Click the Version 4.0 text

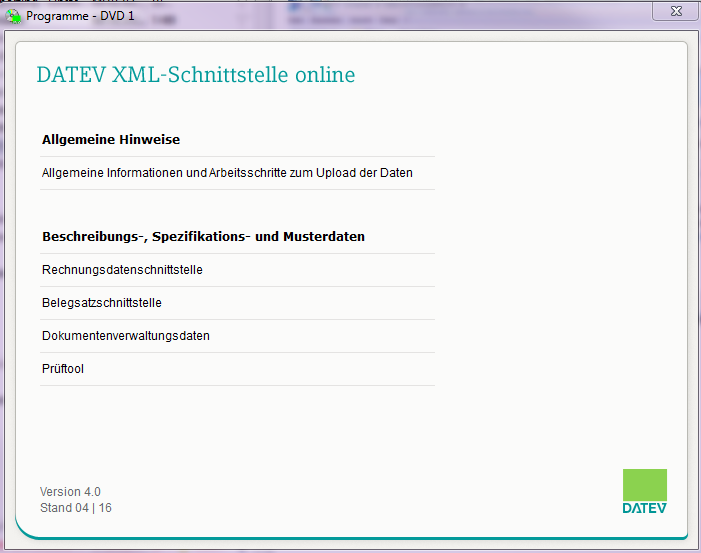70,492
